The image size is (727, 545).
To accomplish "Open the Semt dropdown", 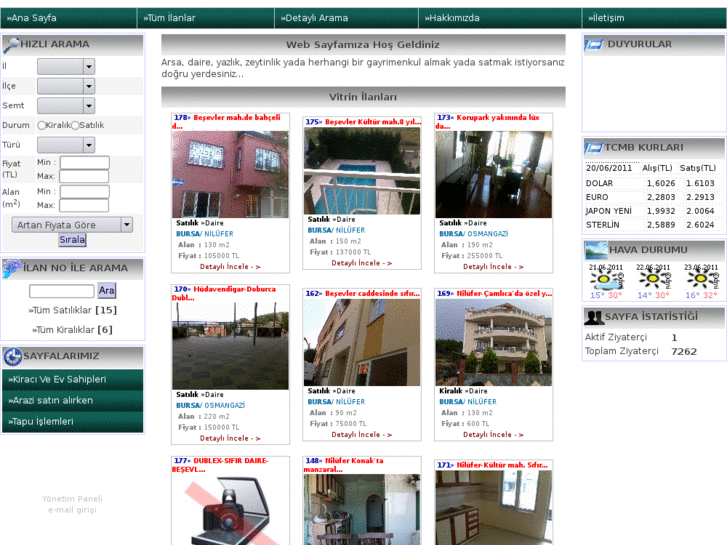I will point(66,106).
